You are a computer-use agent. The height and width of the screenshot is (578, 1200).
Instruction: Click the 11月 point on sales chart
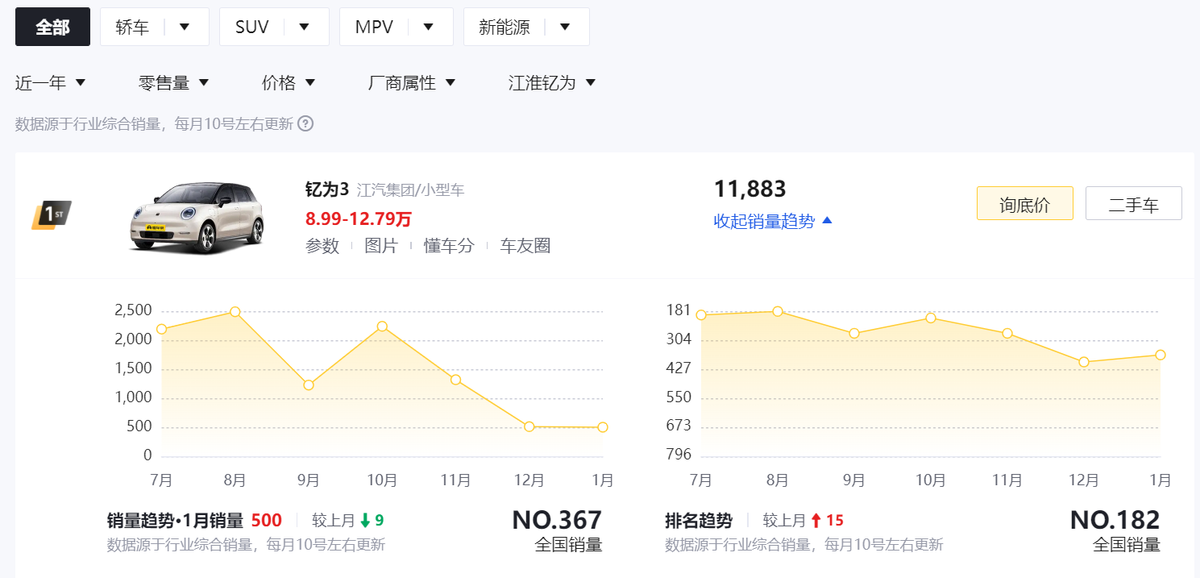tap(455, 380)
